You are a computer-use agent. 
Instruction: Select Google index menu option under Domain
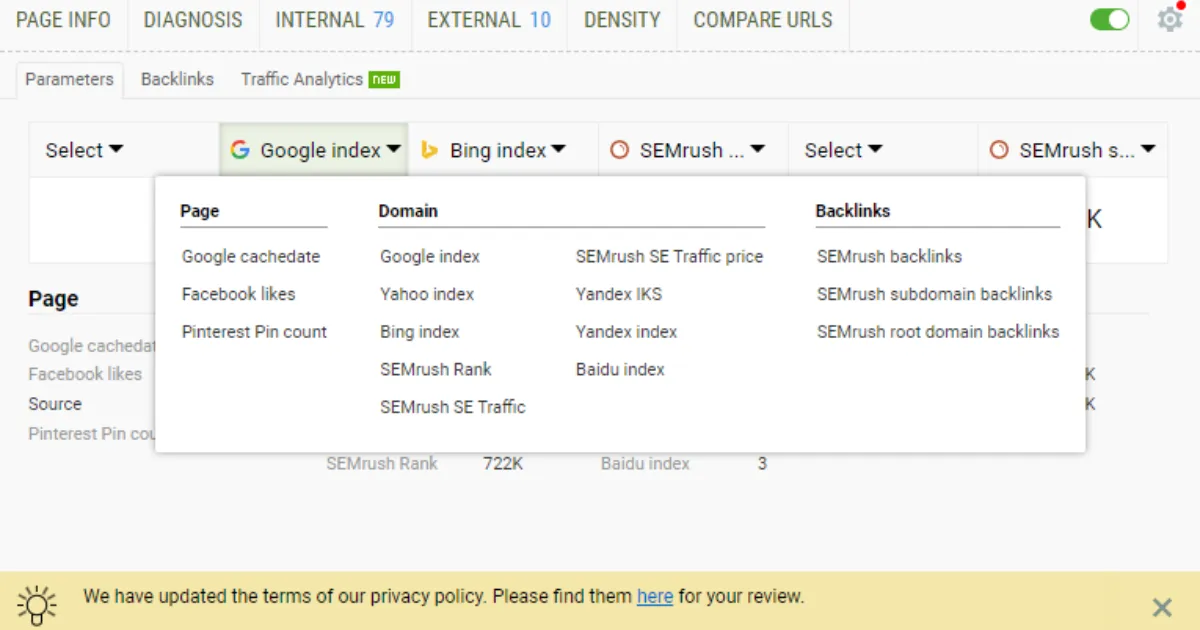coord(430,256)
